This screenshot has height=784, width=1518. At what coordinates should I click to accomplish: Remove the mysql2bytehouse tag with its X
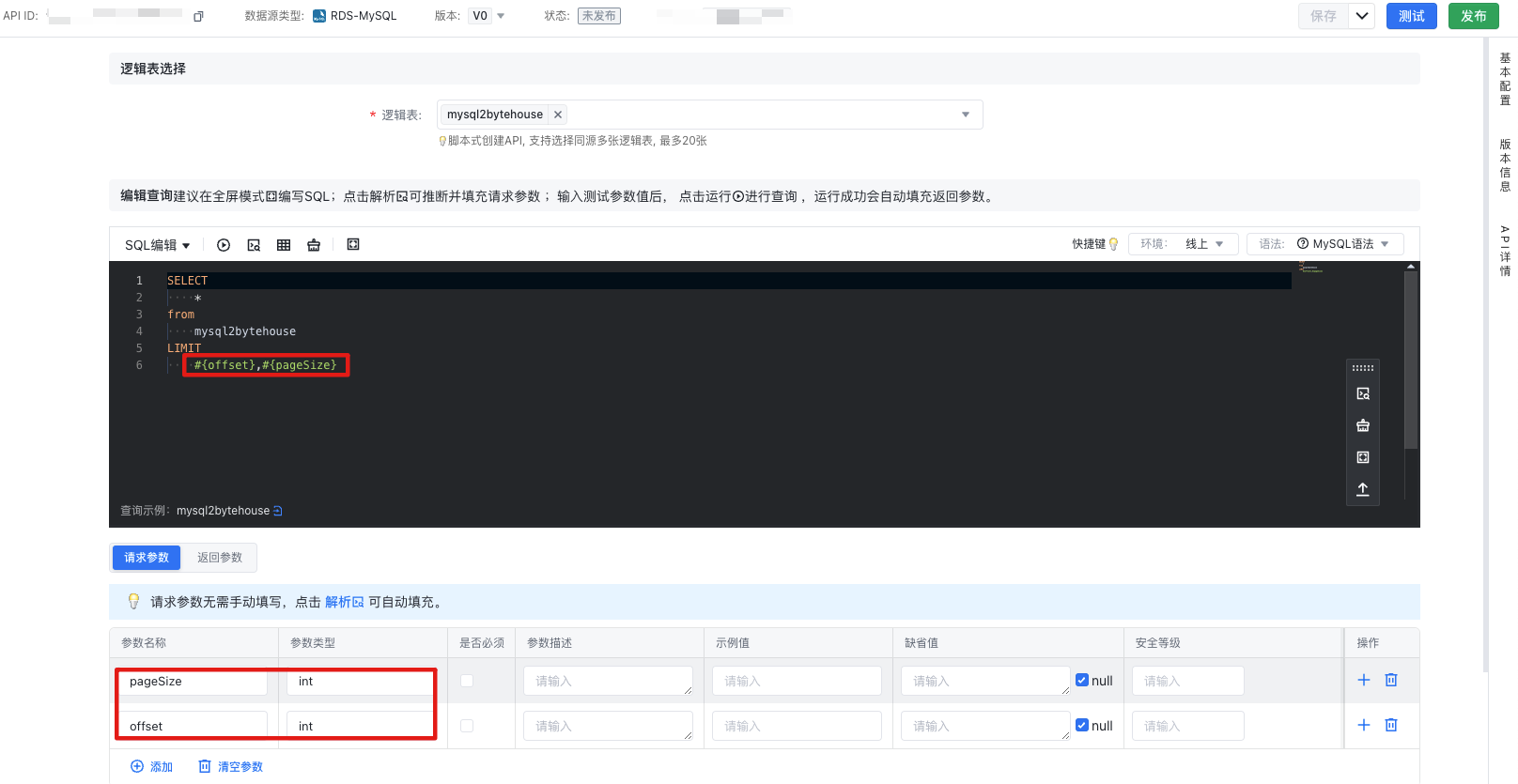(x=558, y=115)
